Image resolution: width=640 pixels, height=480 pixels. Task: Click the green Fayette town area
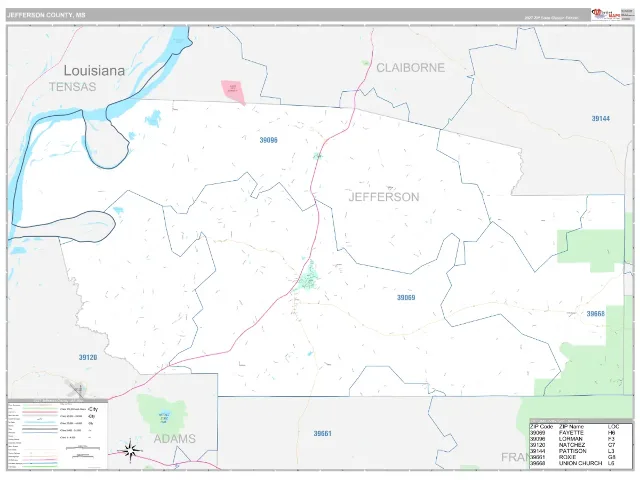[x=308, y=278]
